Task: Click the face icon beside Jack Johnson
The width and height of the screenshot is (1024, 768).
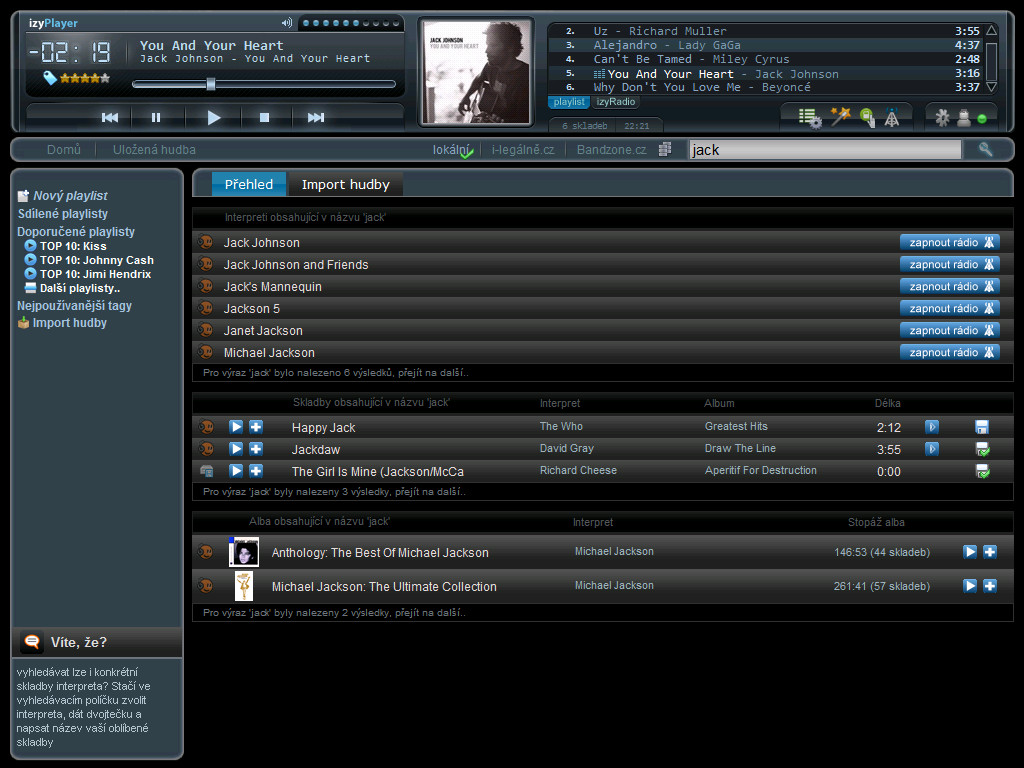Action: (x=205, y=242)
